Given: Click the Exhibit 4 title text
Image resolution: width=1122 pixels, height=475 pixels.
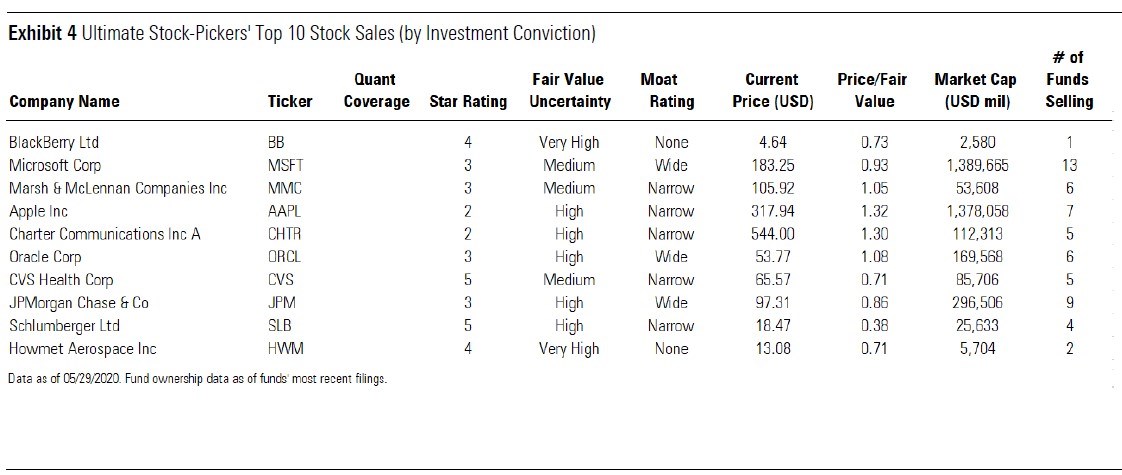Looking at the screenshot, I should [x=302, y=35].
